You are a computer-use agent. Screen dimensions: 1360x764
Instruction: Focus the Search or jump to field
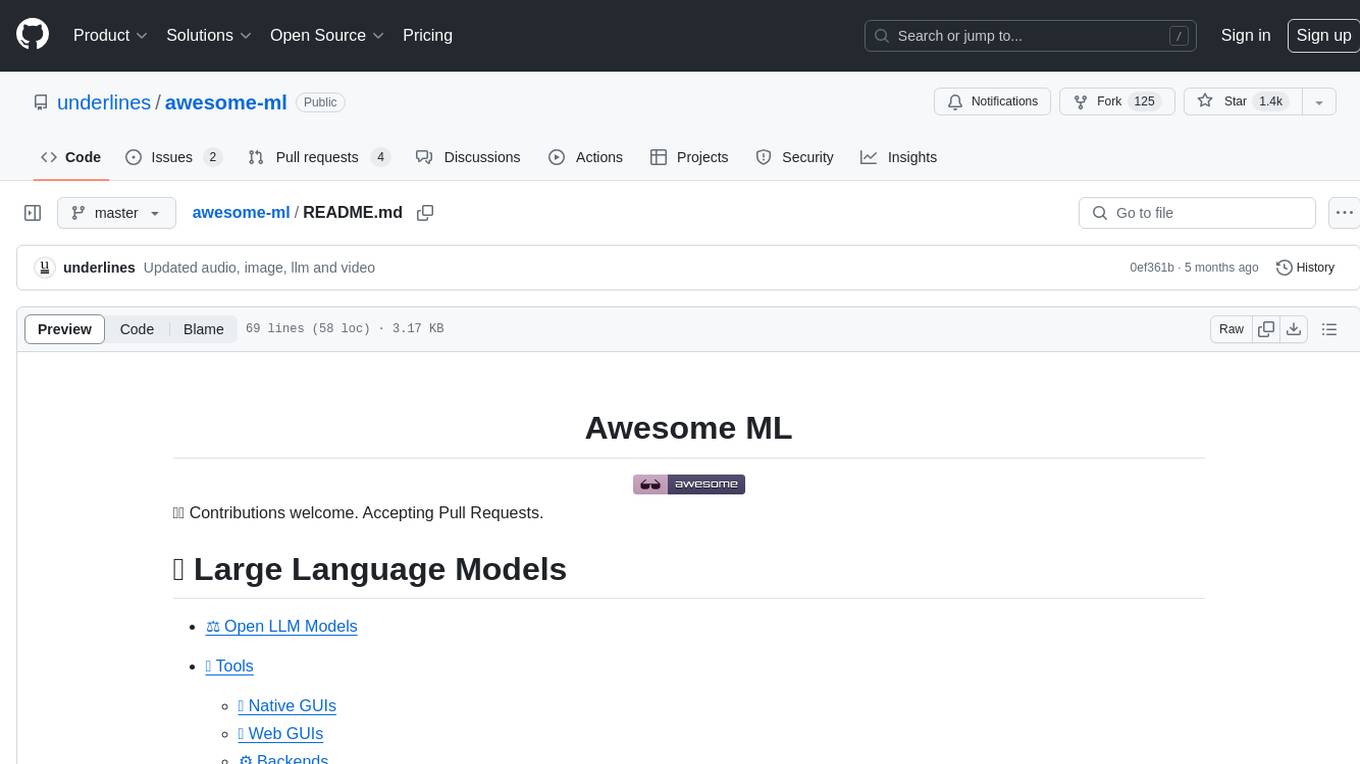tap(1032, 36)
